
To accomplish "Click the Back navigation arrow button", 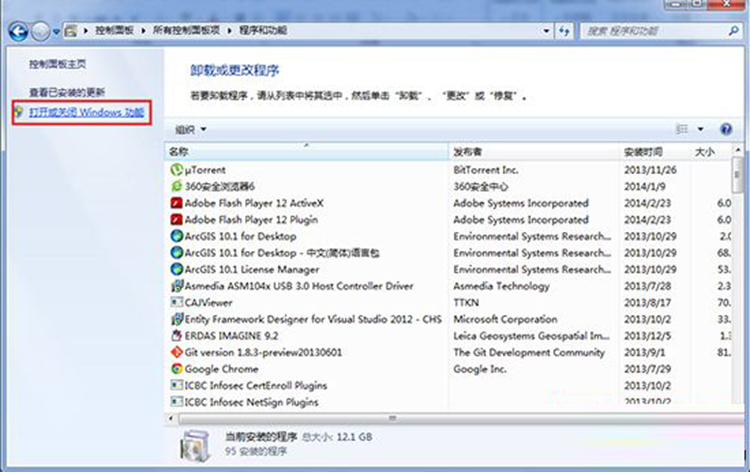I will point(18,32).
